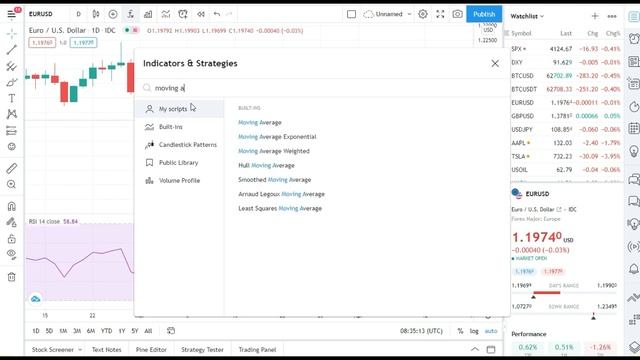Click the blue Publish button
Screen dimensions: 640x360
click(484, 14)
